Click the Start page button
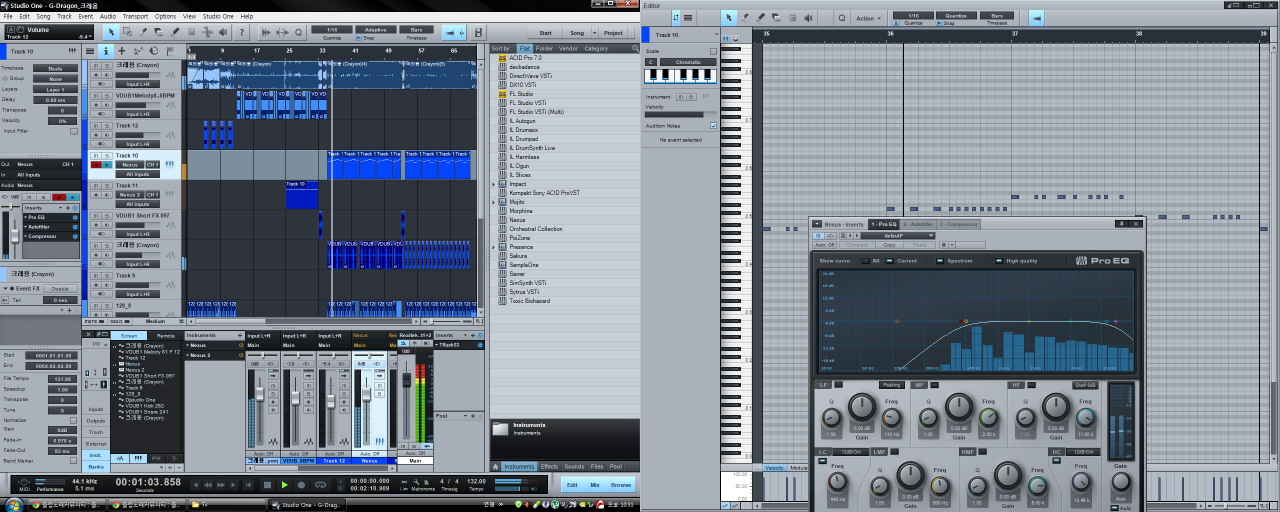This screenshot has width=1280, height=512. point(545,33)
